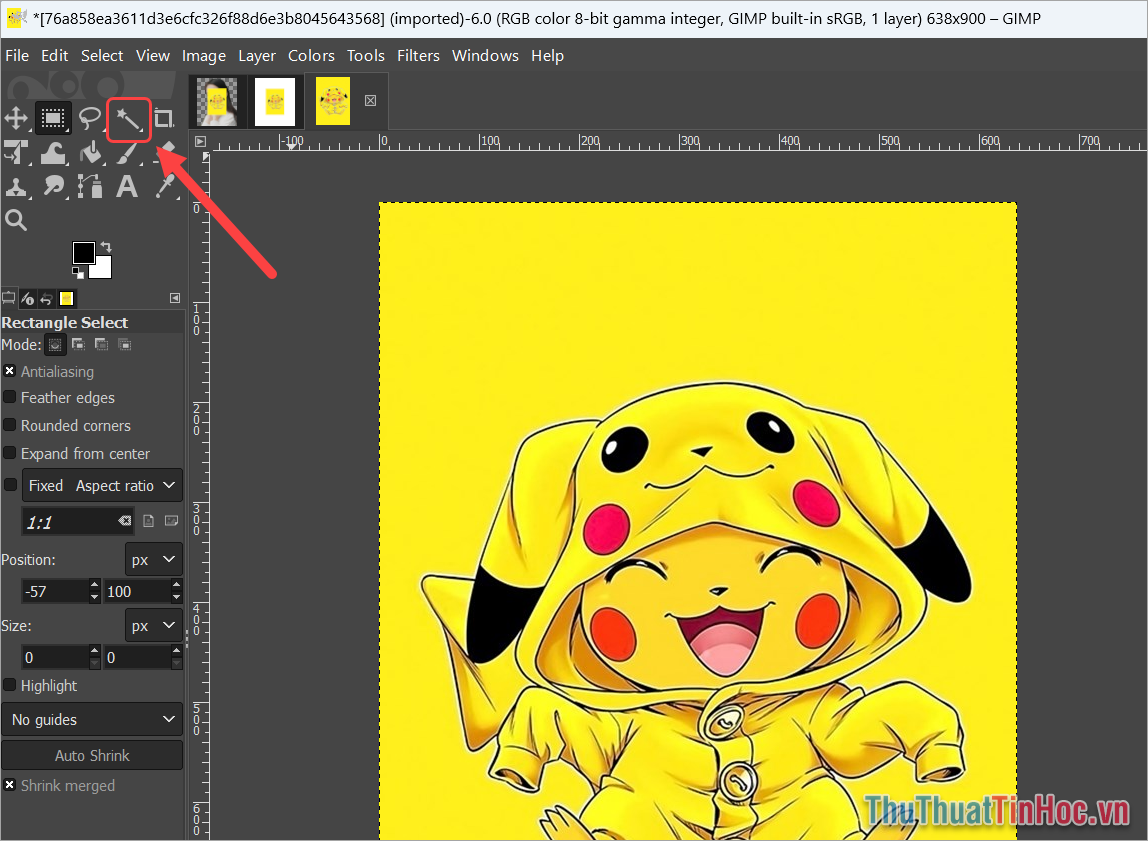The width and height of the screenshot is (1148, 841).
Task: Select the Warp Transform tool
Action: point(53,152)
